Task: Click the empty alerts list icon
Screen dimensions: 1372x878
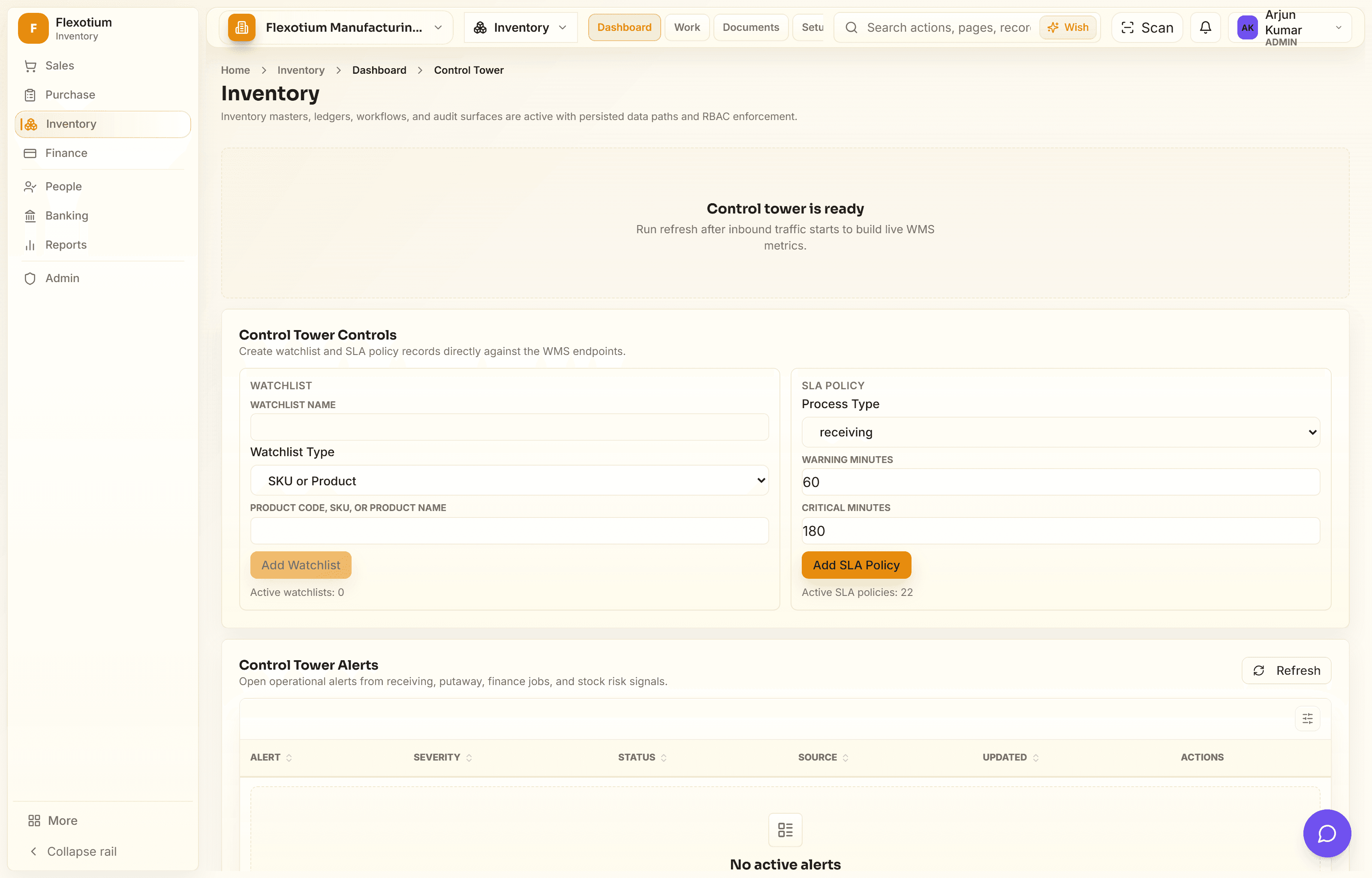Action: tap(785, 830)
